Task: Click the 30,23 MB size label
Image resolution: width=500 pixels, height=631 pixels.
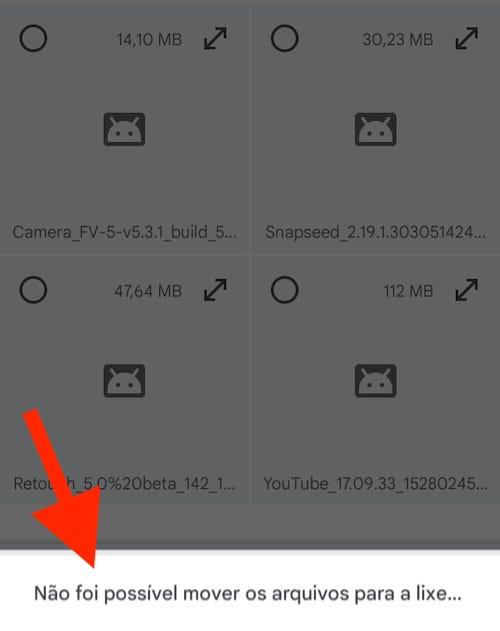Action: [397, 39]
